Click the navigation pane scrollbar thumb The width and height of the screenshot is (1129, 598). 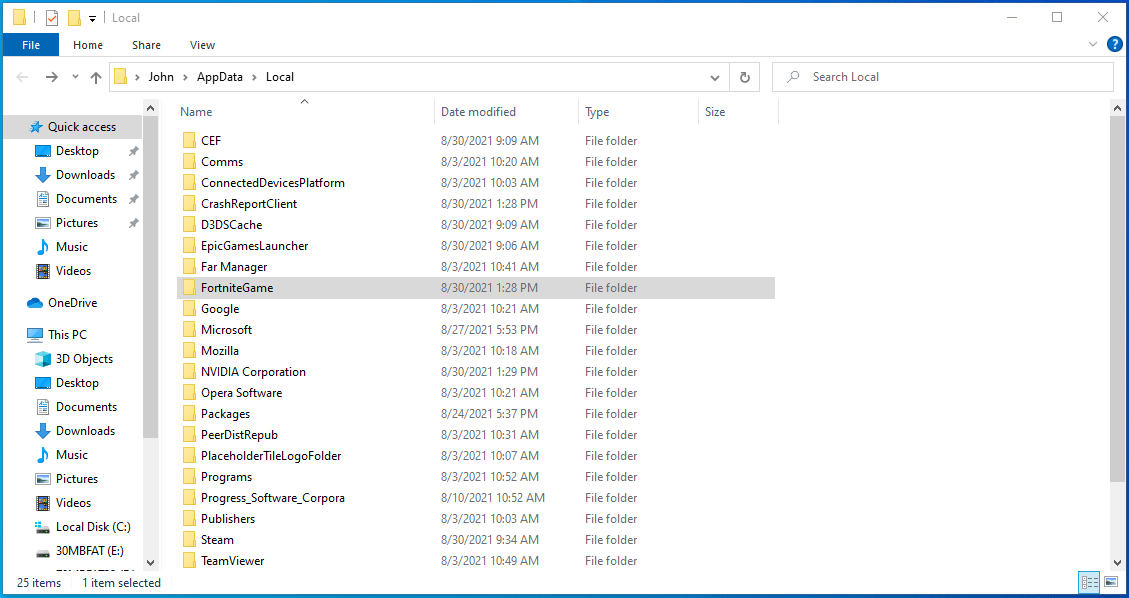150,276
